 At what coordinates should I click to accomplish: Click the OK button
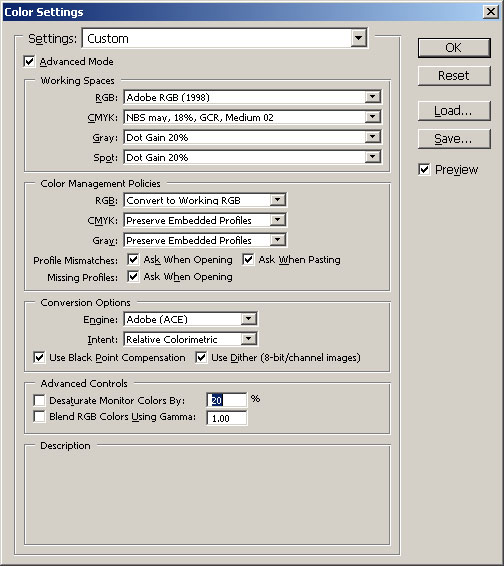tap(454, 48)
